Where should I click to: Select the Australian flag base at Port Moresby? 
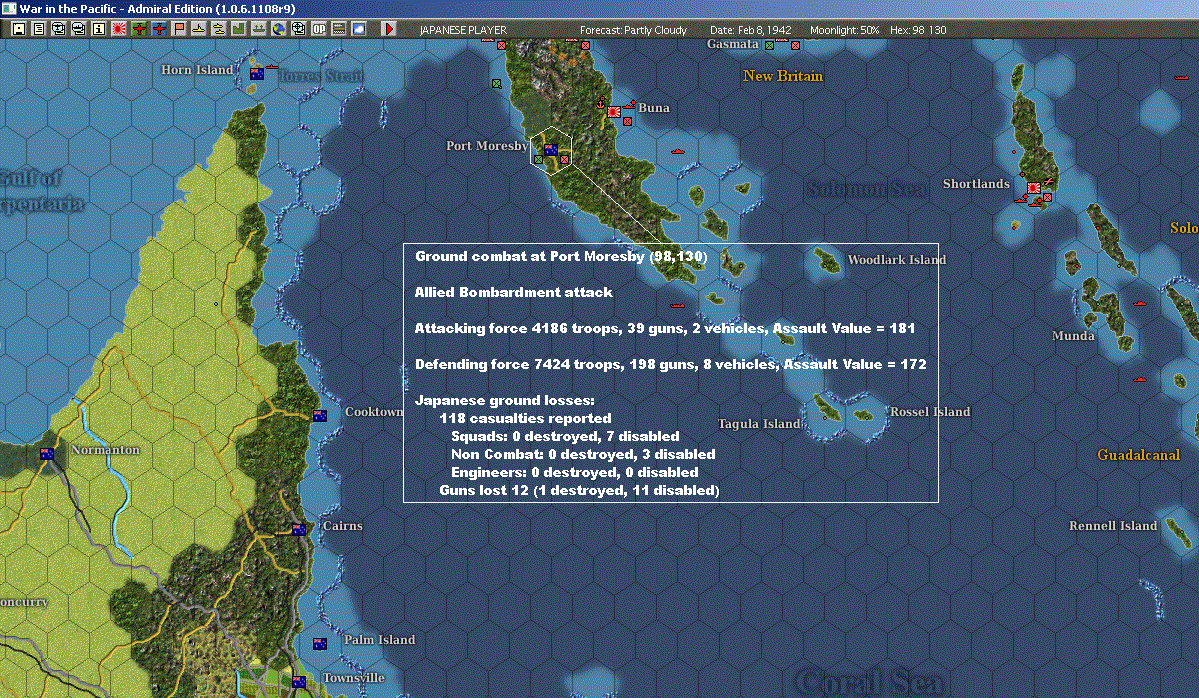[551, 149]
